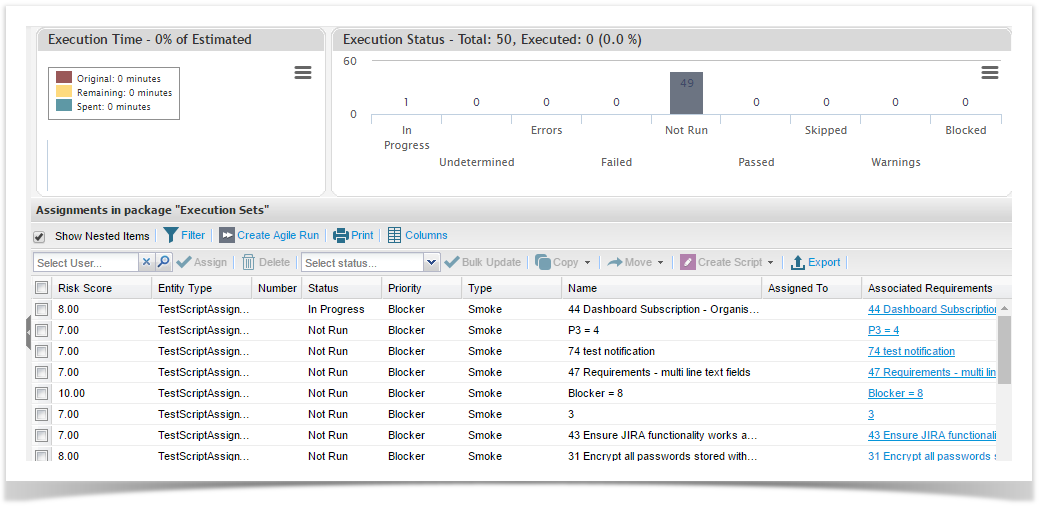Open the Filter funnel icon

coord(171,235)
